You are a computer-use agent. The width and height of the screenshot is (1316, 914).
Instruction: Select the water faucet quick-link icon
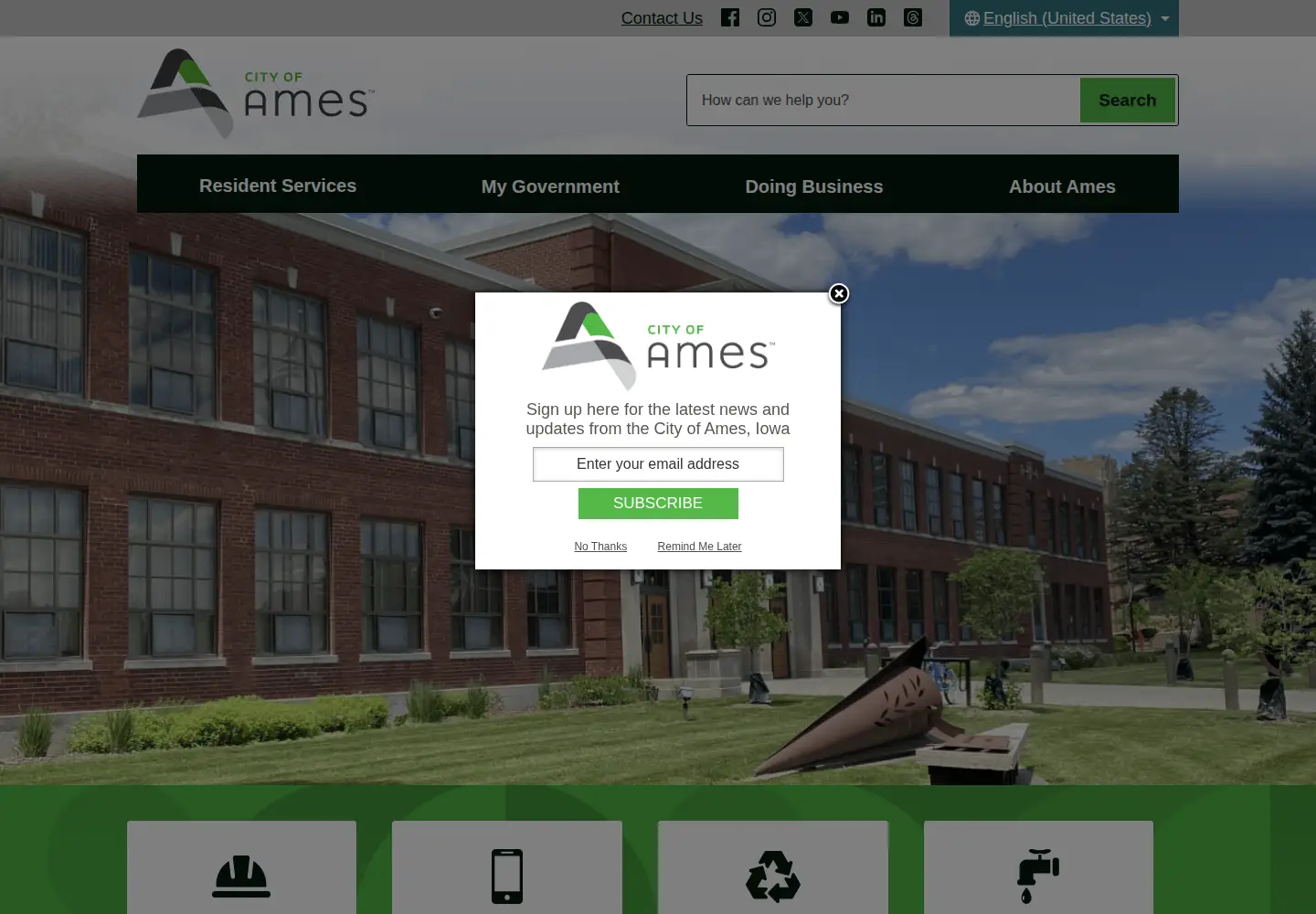(1038, 877)
